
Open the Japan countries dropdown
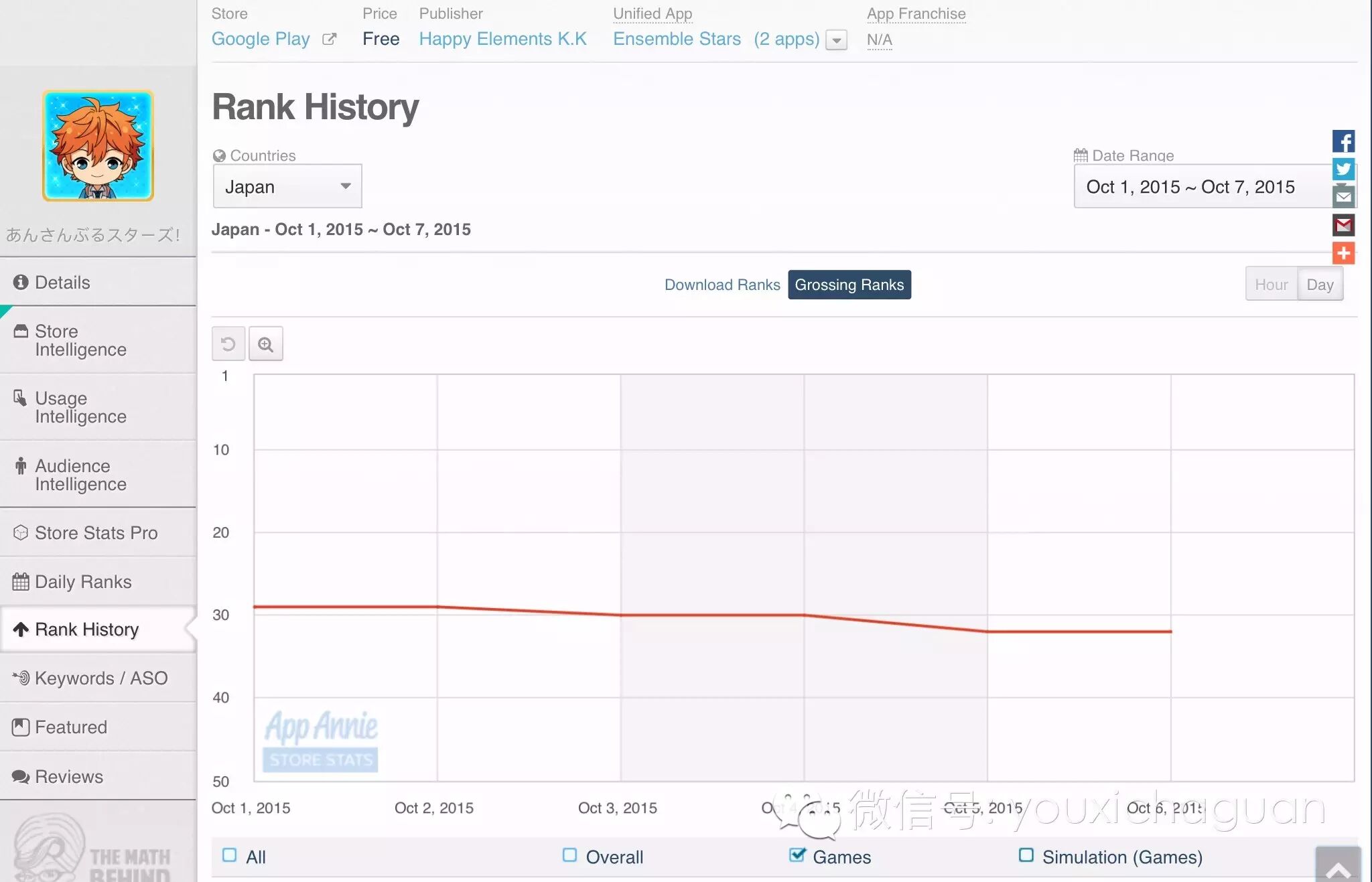(x=287, y=186)
